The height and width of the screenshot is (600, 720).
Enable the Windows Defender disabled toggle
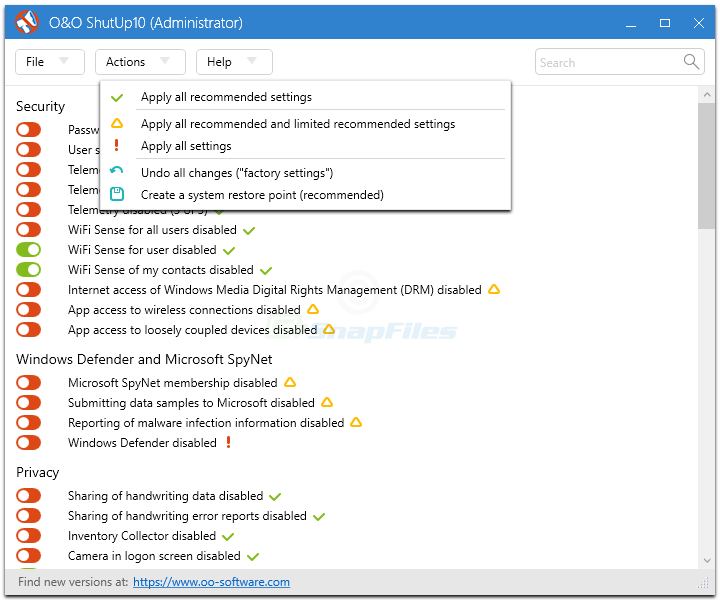(x=28, y=443)
